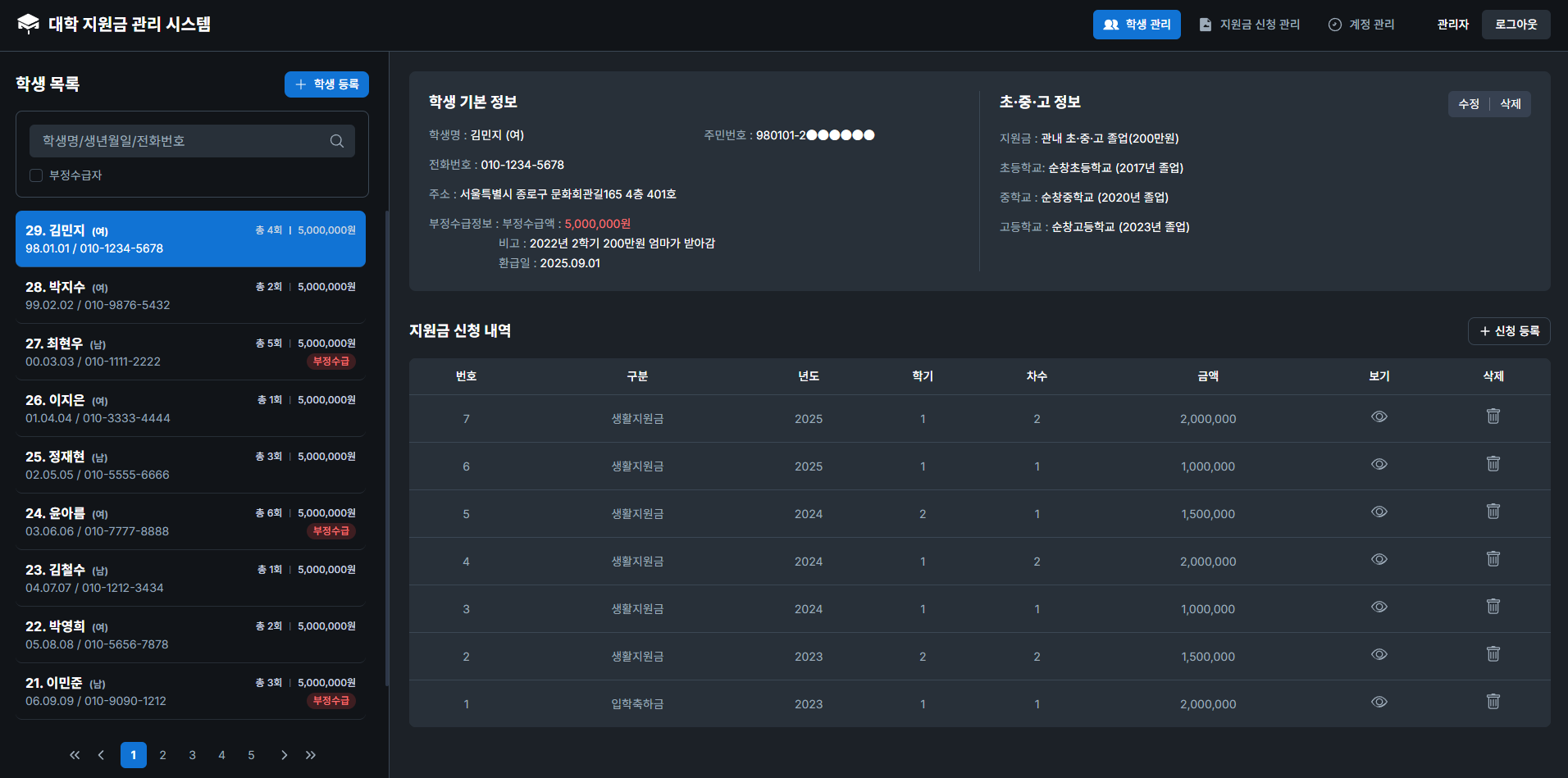Click the 로그아웃 button
The image size is (1568, 778).
1516,24
